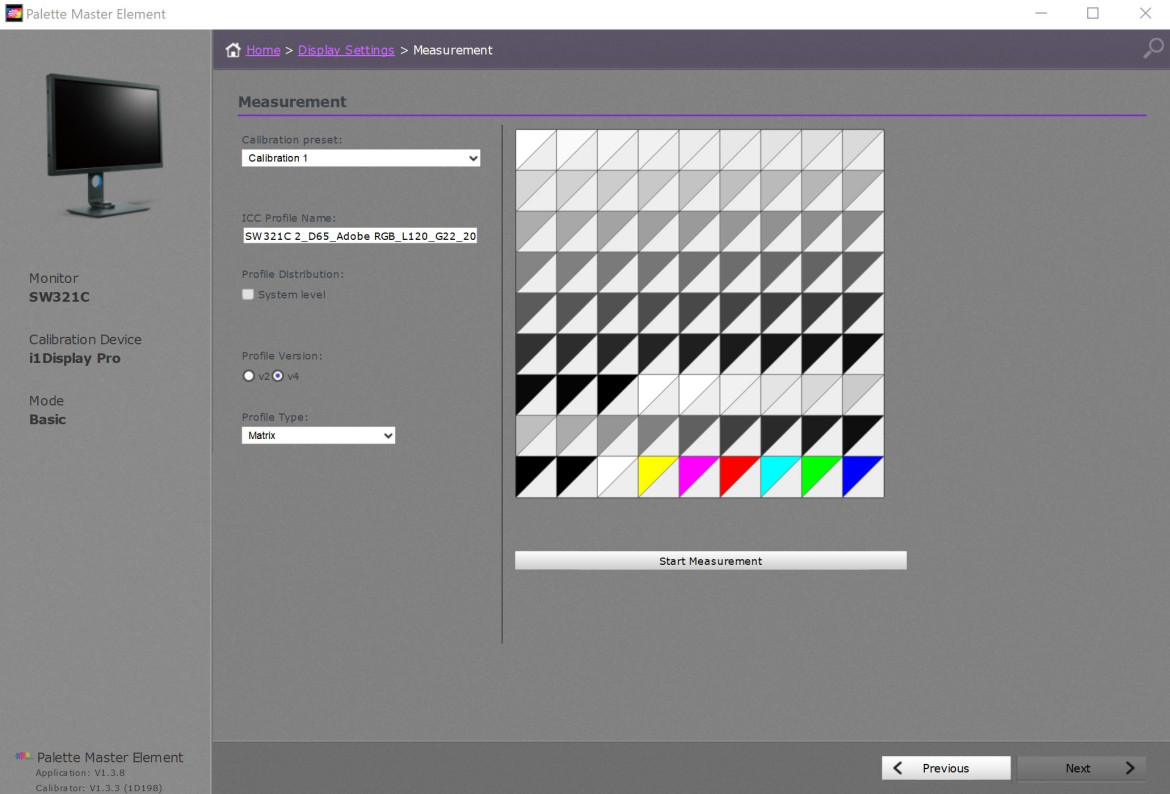The width and height of the screenshot is (1170, 794).
Task: Click the 'i1Display Pro' device text
Action: [x=75, y=358]
